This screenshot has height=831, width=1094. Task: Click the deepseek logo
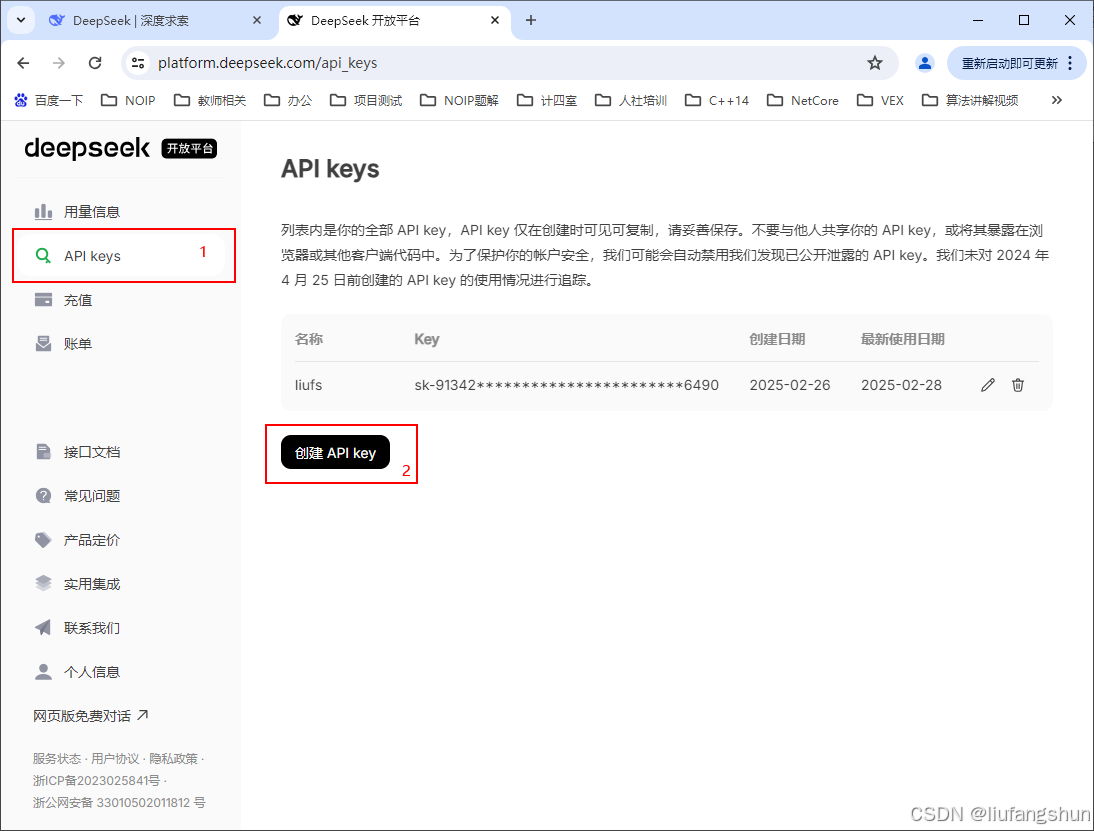[x=87, y=148]
